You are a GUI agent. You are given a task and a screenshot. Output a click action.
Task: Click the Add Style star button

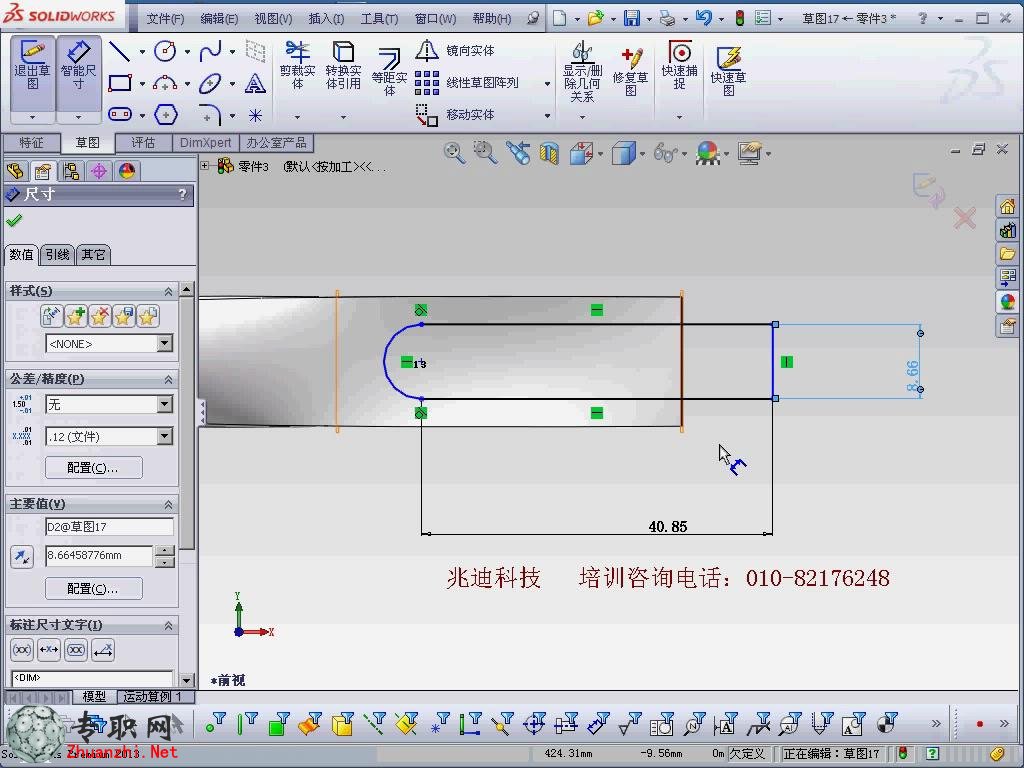coord(75,317)
